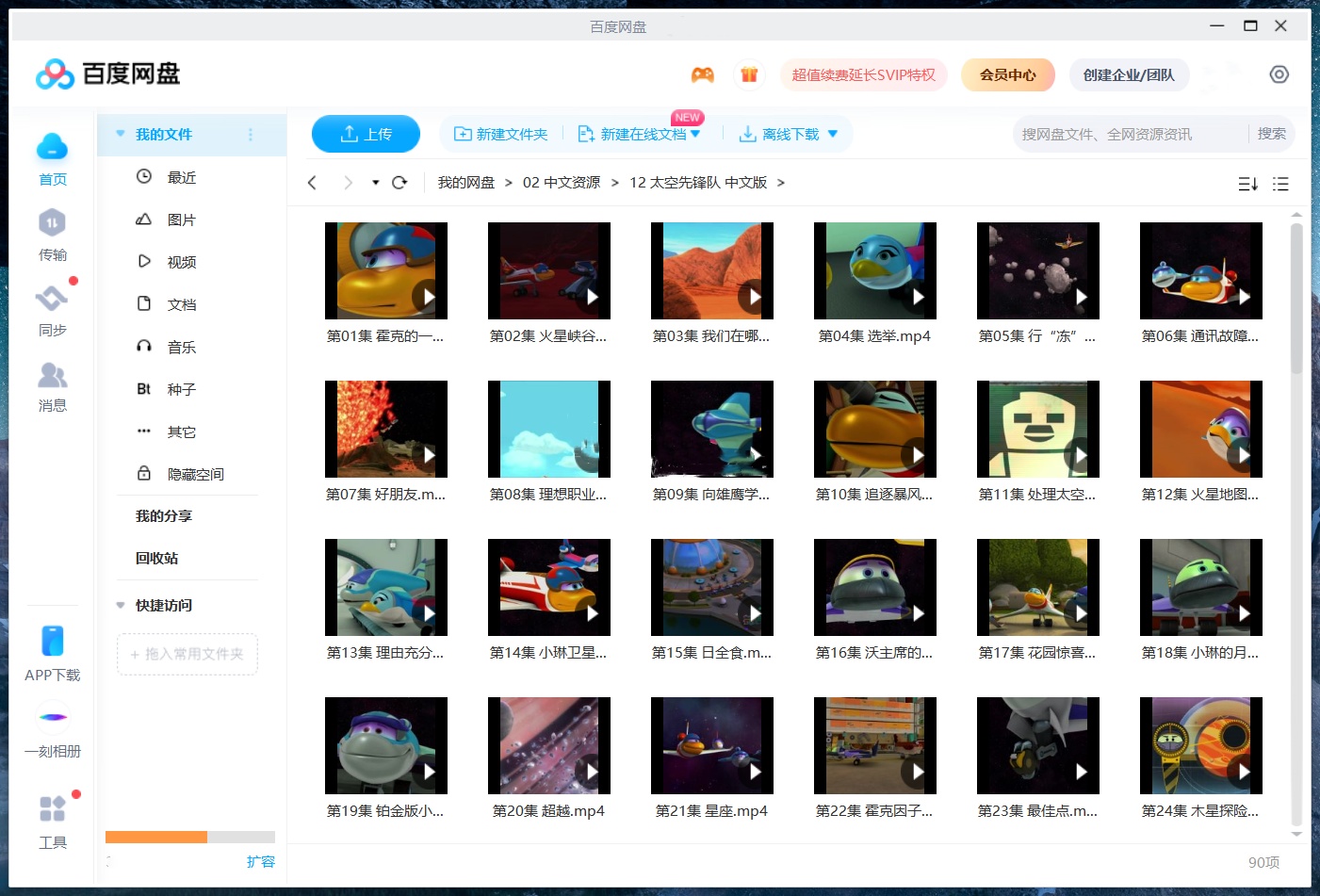Image resolution: width=1320 pixels, height=896 pixels.
Task: Click the gift box icon
Action: tap(749, 74)
